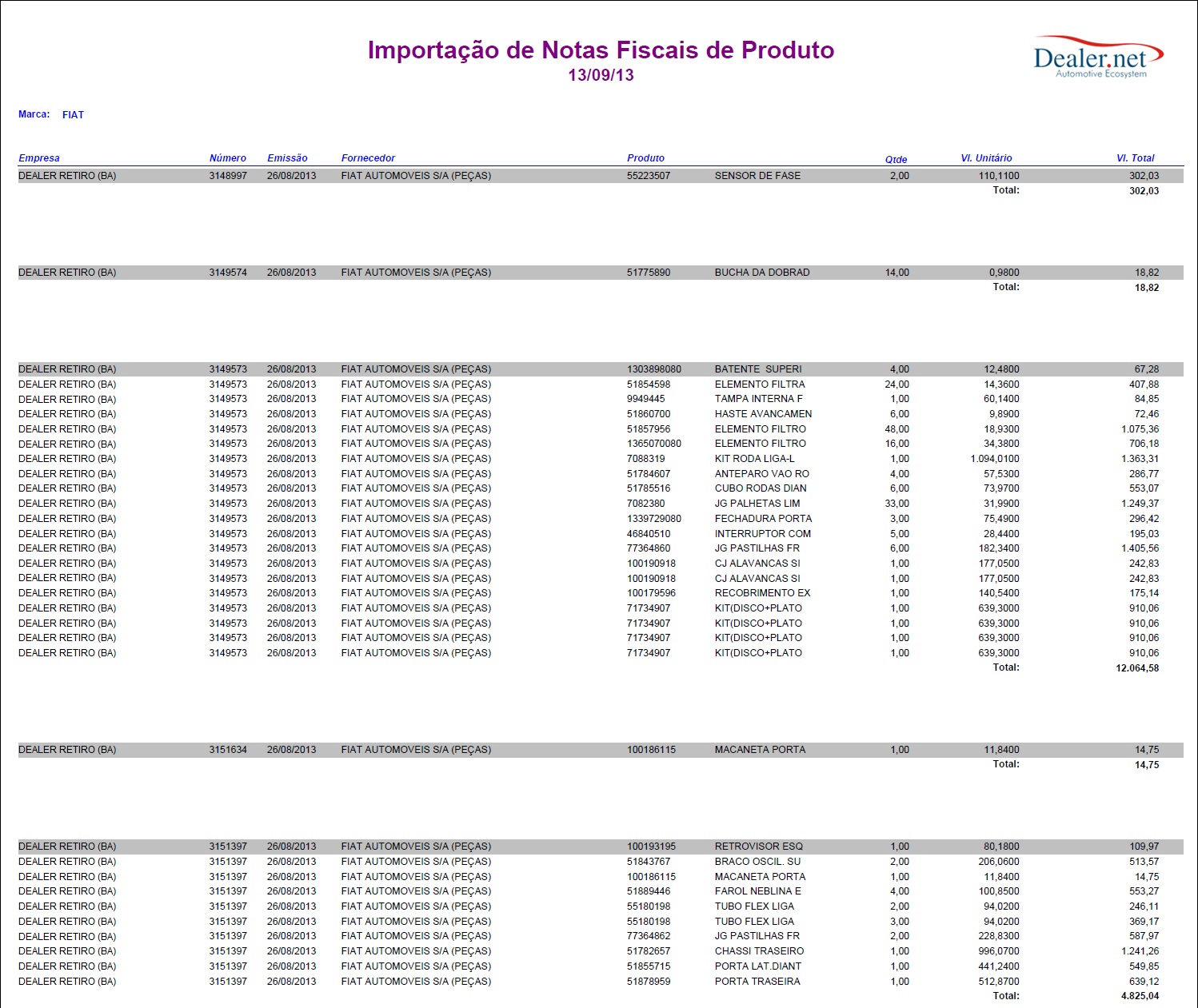This screenshot has width=1198, height=1008.
Task: Select product code 100193195
Action: point(652,847)
